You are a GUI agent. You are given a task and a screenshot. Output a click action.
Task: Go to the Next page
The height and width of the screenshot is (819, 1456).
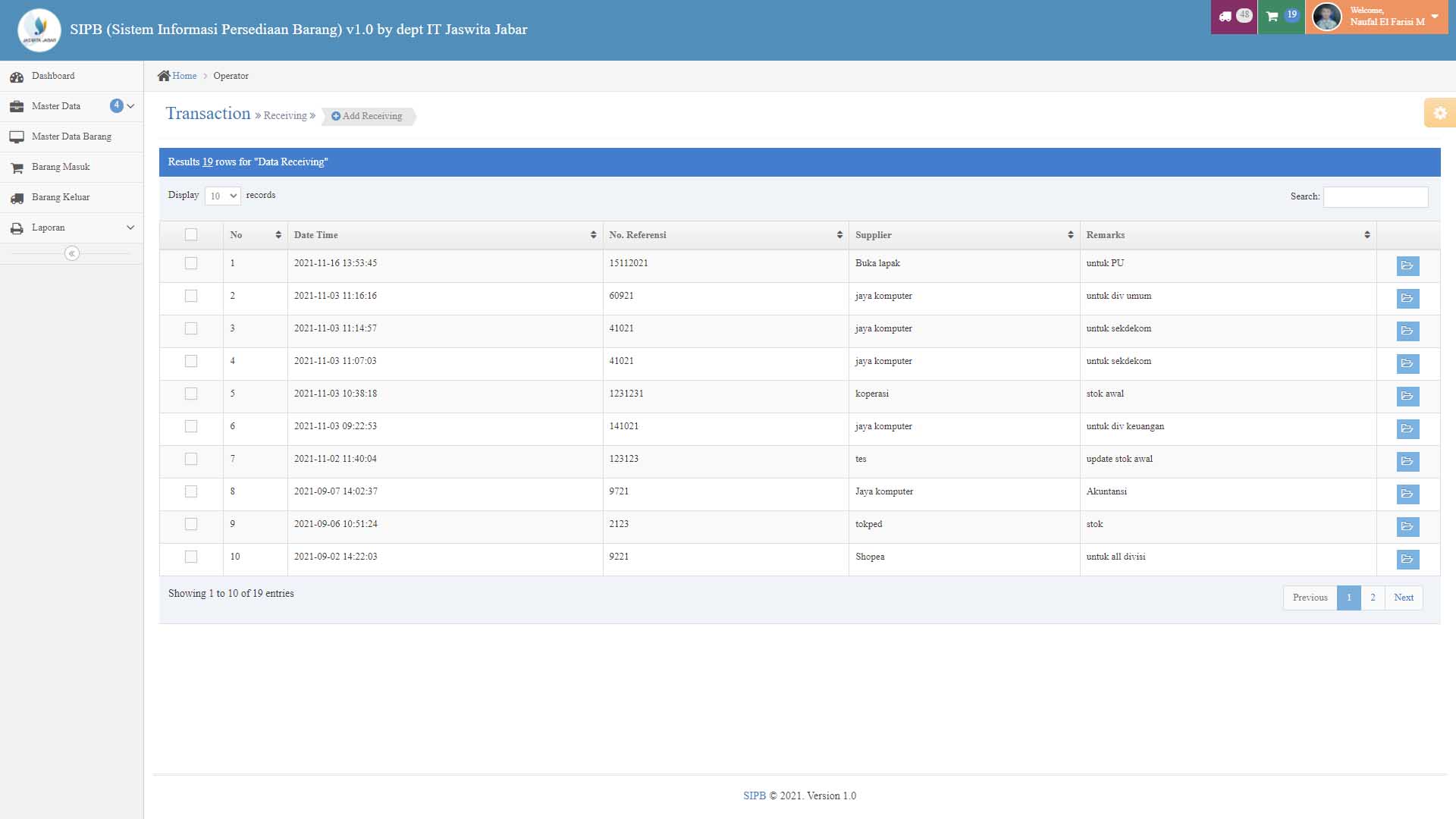[1403, 598]
